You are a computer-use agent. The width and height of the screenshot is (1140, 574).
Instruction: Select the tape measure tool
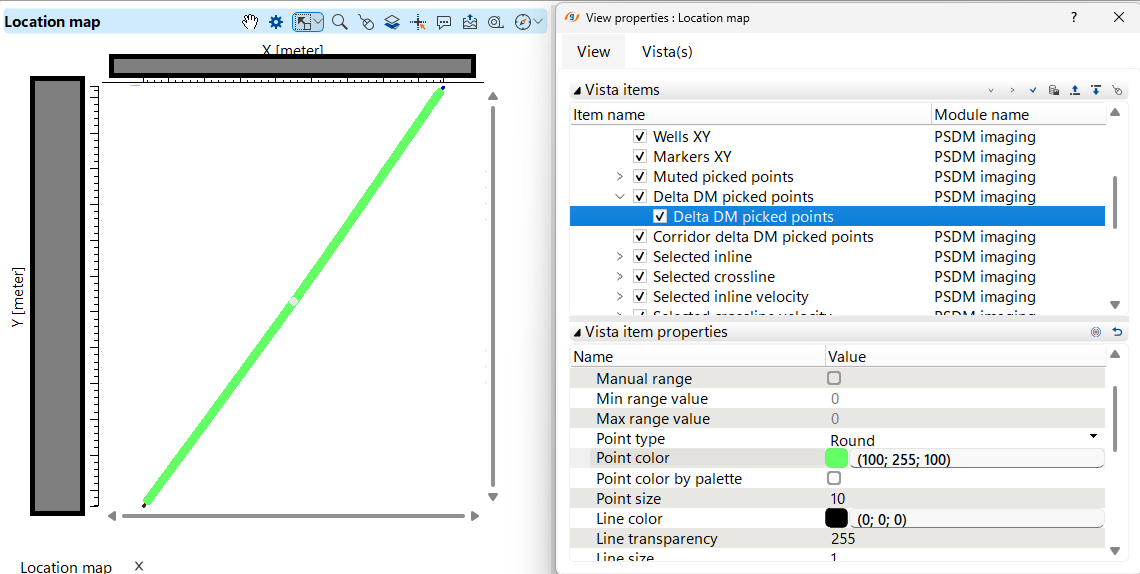coord(496,23)
